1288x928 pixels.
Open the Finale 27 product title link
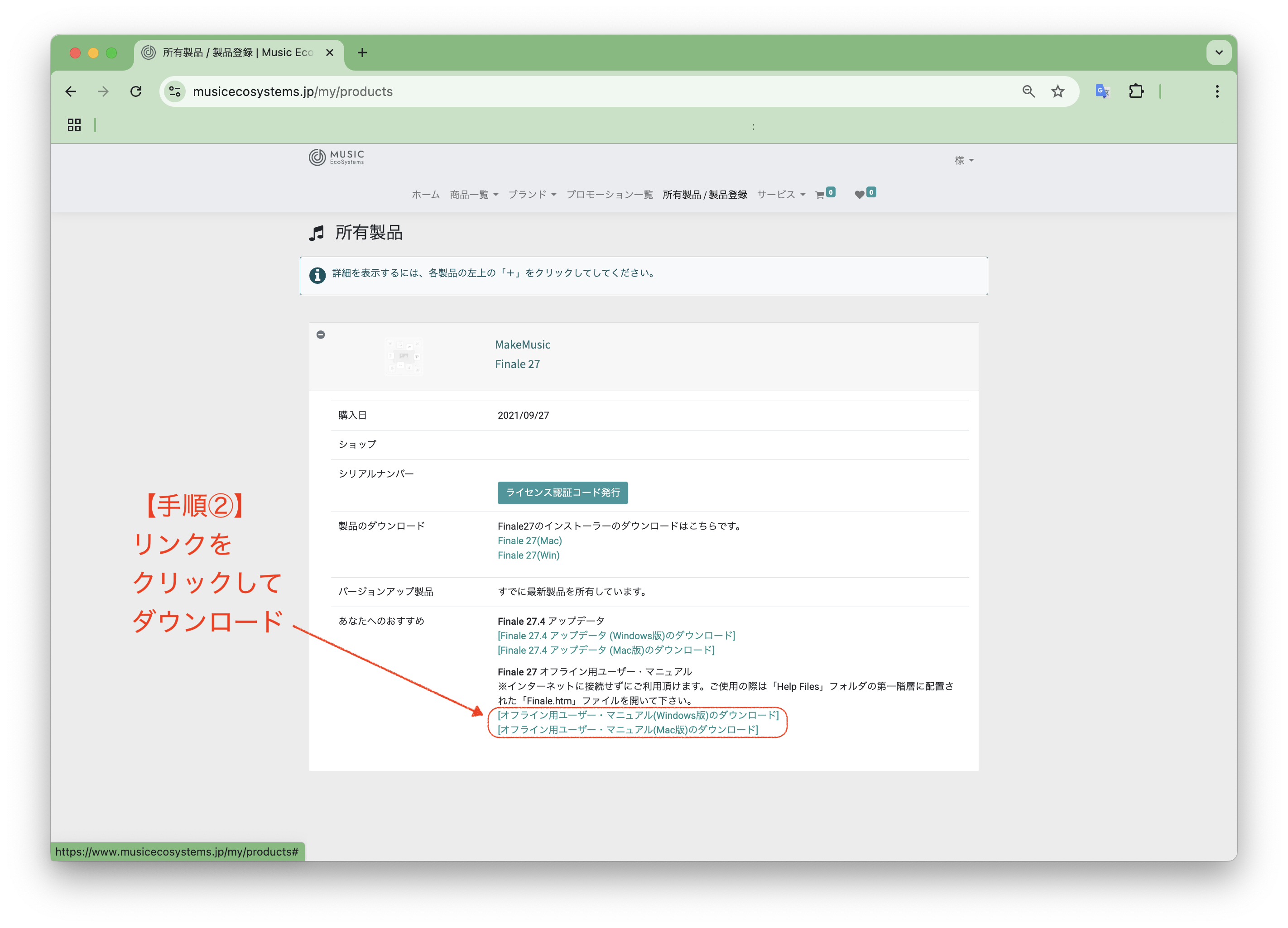click(x=517, y=364)
